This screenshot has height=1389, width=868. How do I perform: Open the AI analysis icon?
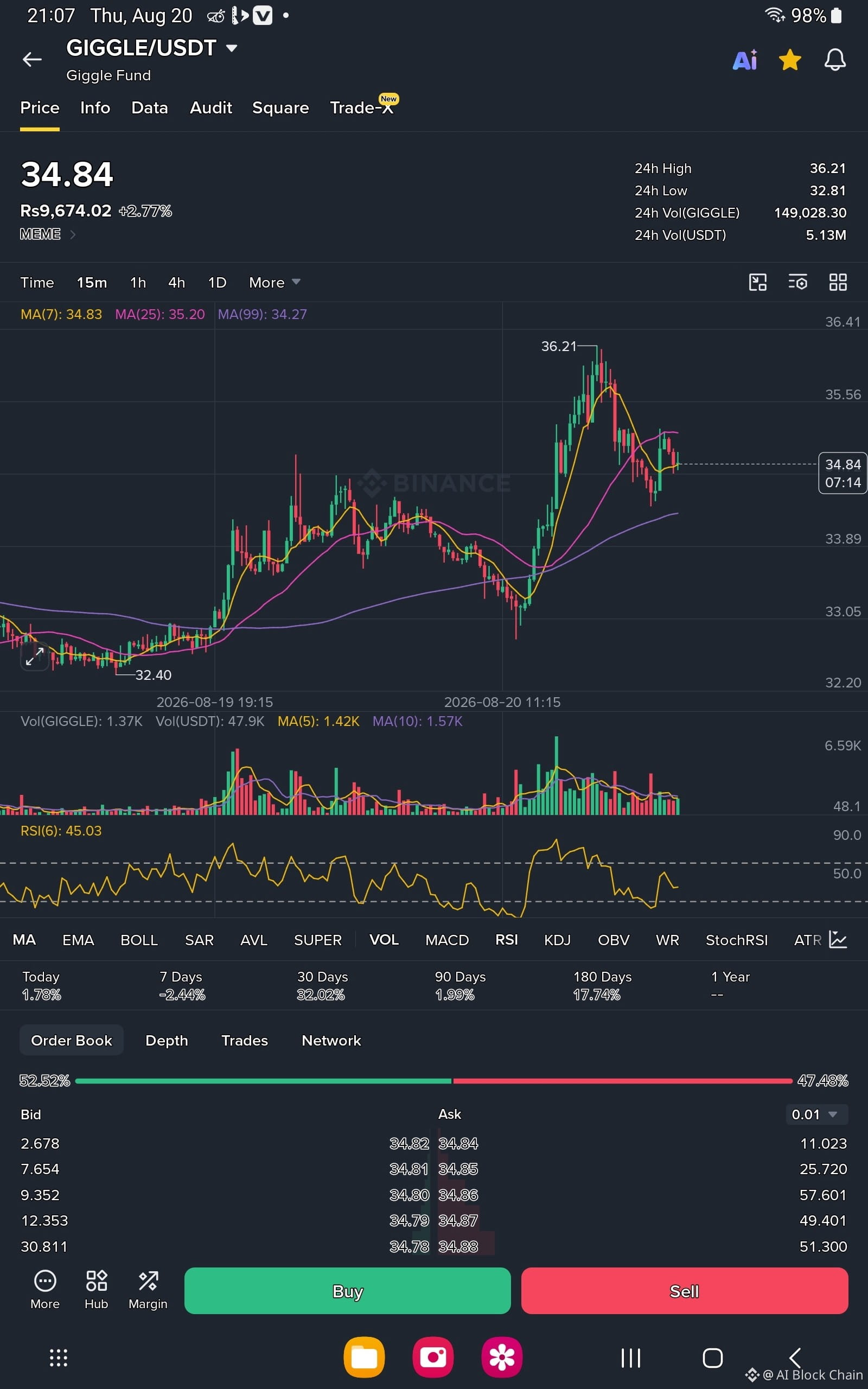[x=745, y=60]
